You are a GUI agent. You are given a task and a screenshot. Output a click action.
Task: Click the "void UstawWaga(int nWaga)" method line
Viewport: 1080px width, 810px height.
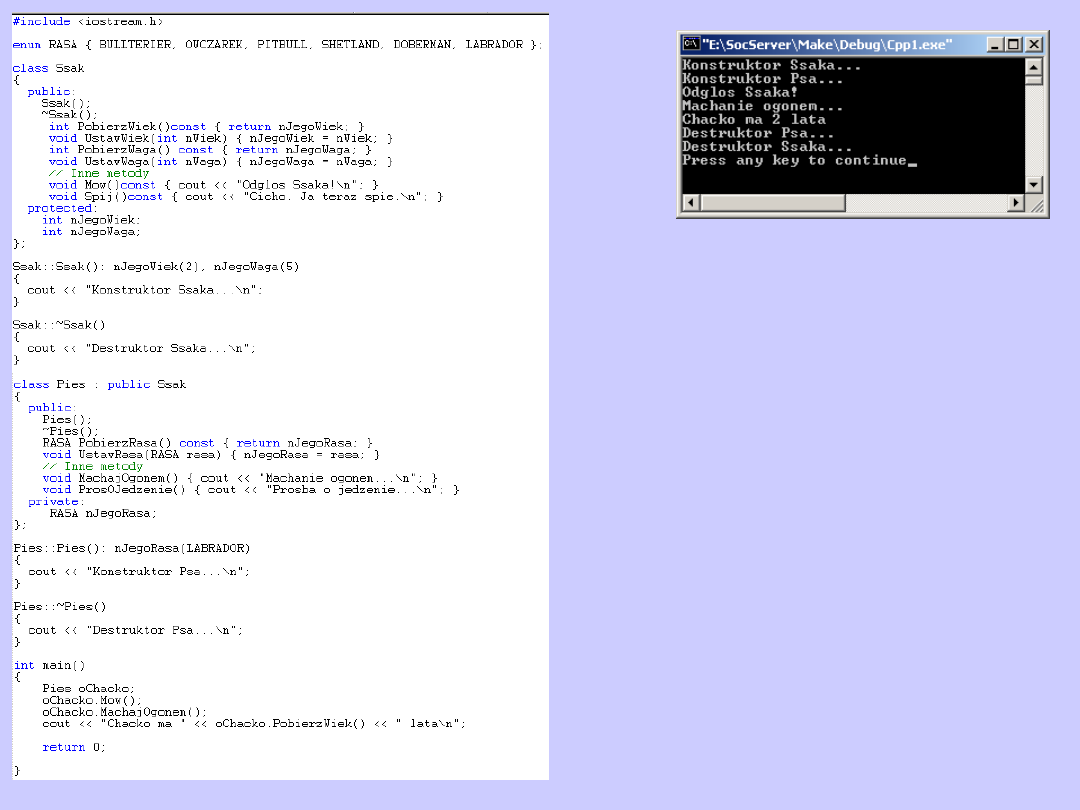point(220,161)
